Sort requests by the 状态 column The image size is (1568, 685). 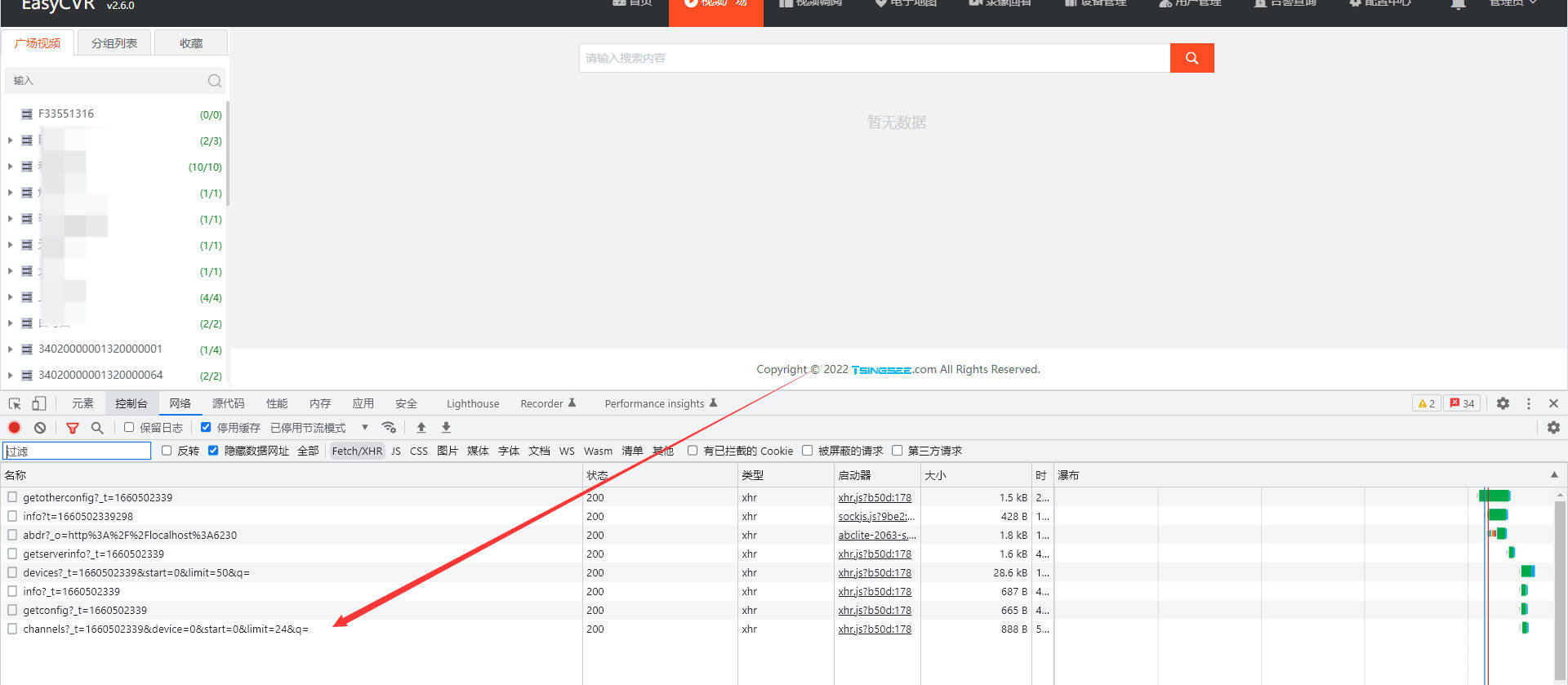click(660, 474)
